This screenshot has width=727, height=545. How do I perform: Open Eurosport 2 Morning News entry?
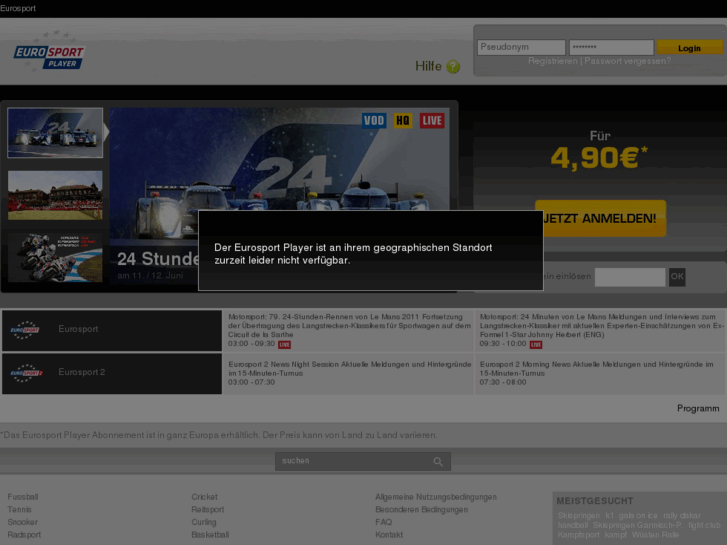(601, 373)
